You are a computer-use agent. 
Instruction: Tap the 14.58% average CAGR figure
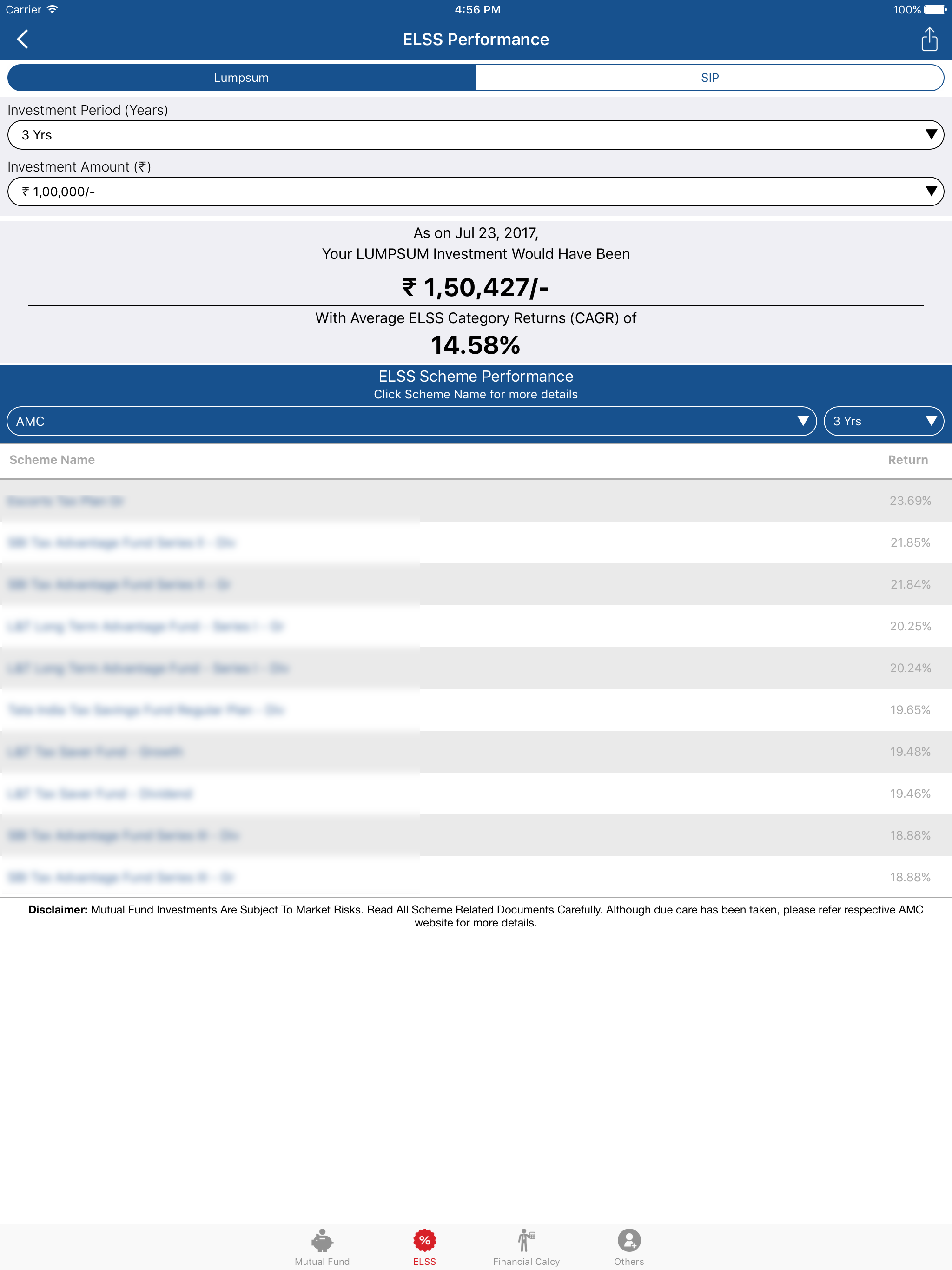476,345
